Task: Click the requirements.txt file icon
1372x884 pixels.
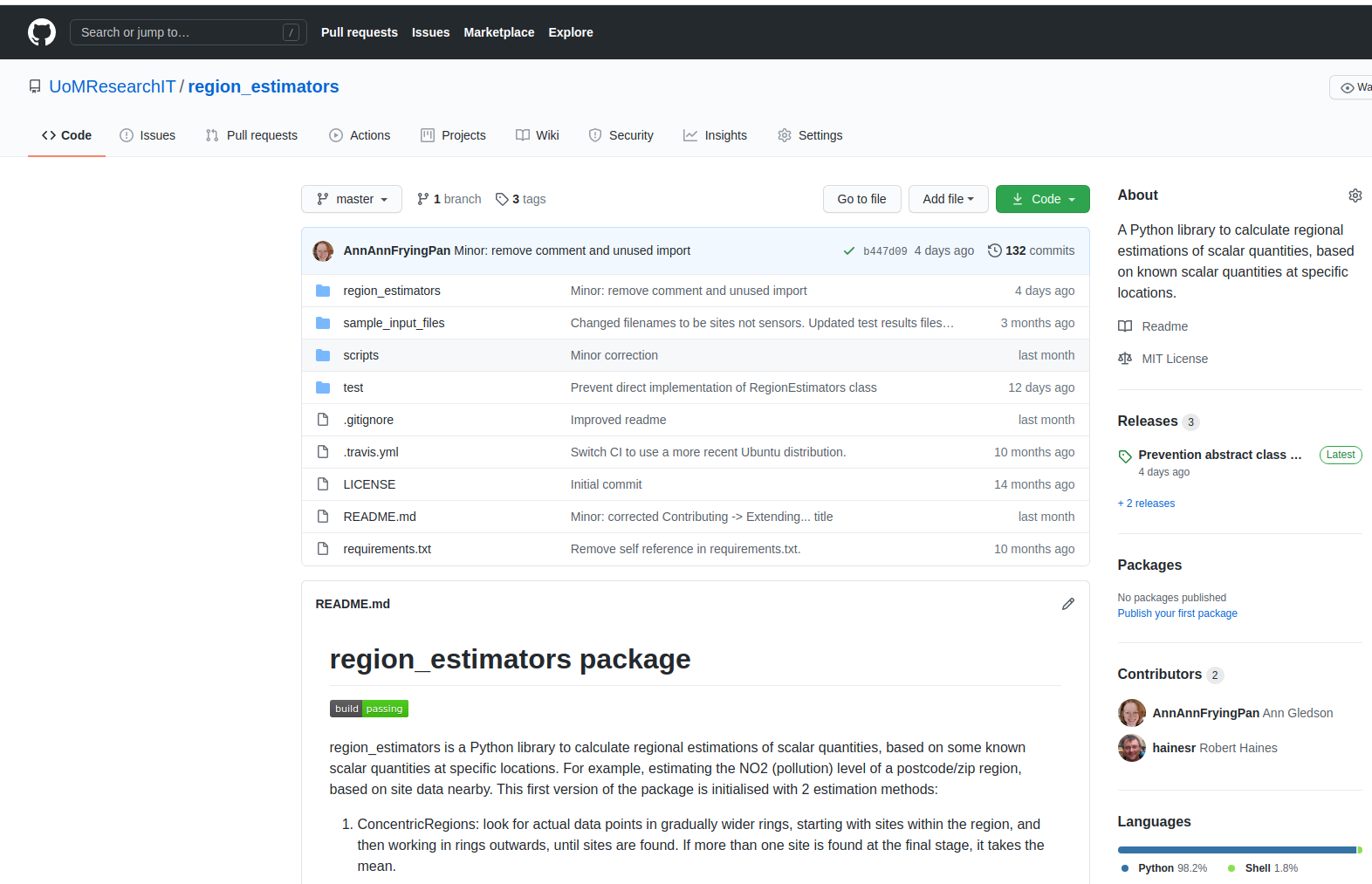Action: pyautogui.click(x=323, y=549)
